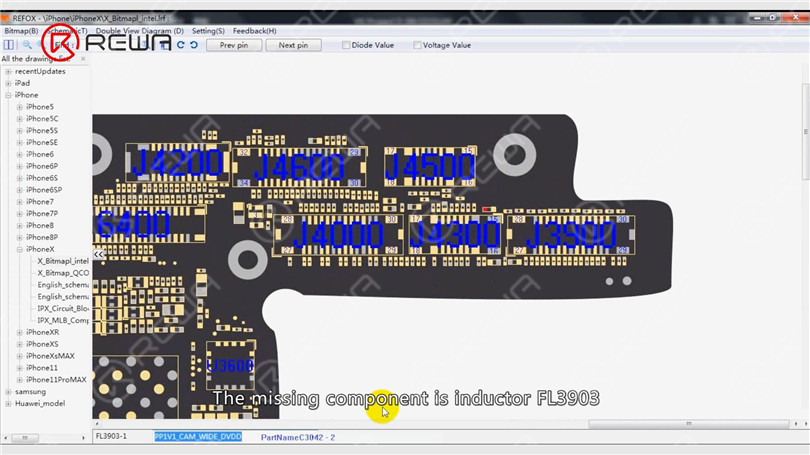This screenshot has width=810, height=455.
Task: Expand the recentUpdates tree node
Action: [x=8, y=71]
